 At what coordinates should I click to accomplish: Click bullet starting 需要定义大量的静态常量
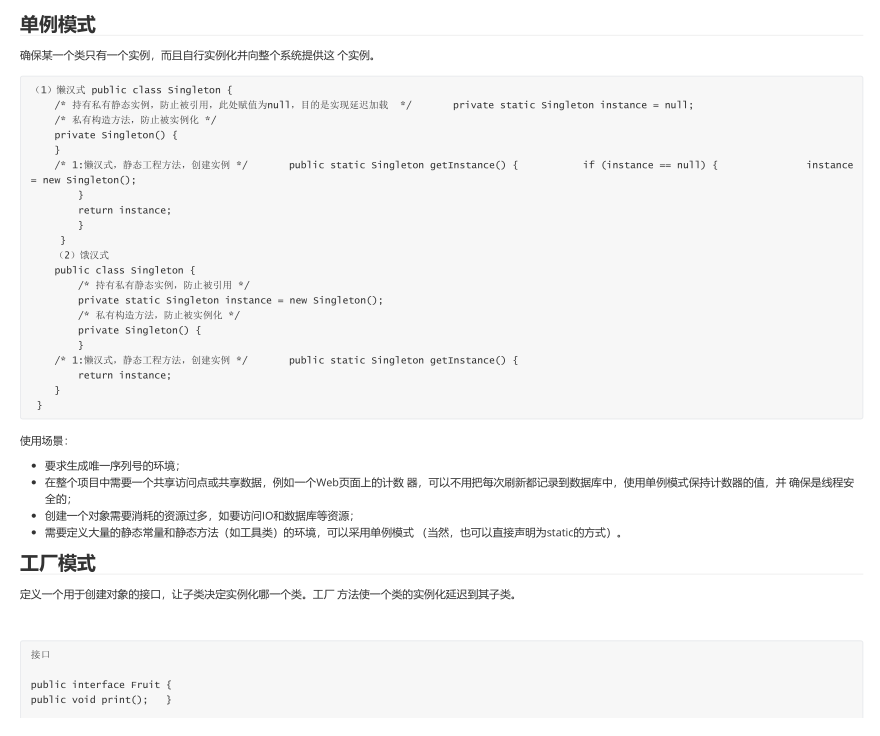[333, 533]
